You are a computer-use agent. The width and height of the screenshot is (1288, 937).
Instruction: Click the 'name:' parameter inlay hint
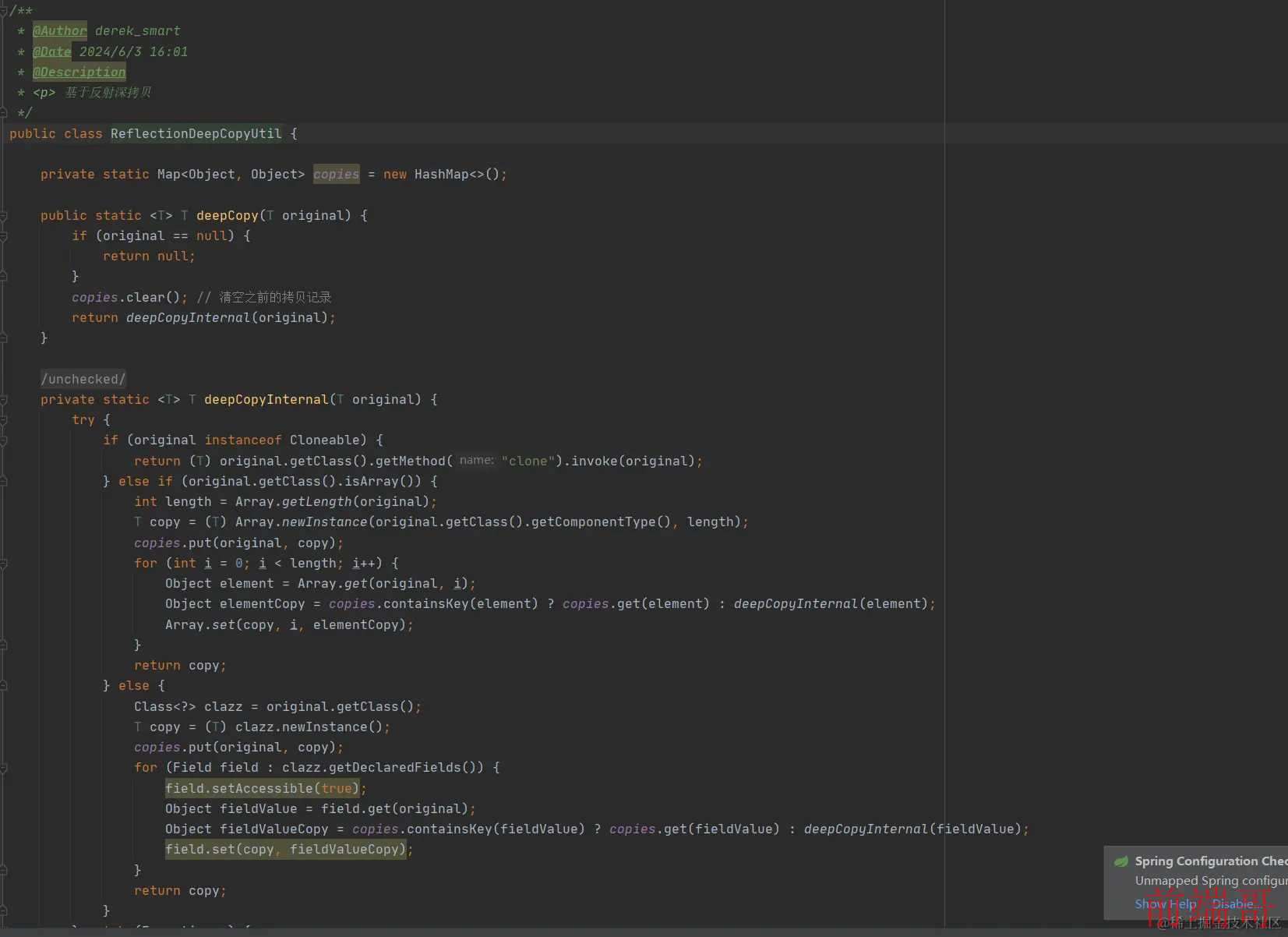pyautogui.click(x=476, y=461)
